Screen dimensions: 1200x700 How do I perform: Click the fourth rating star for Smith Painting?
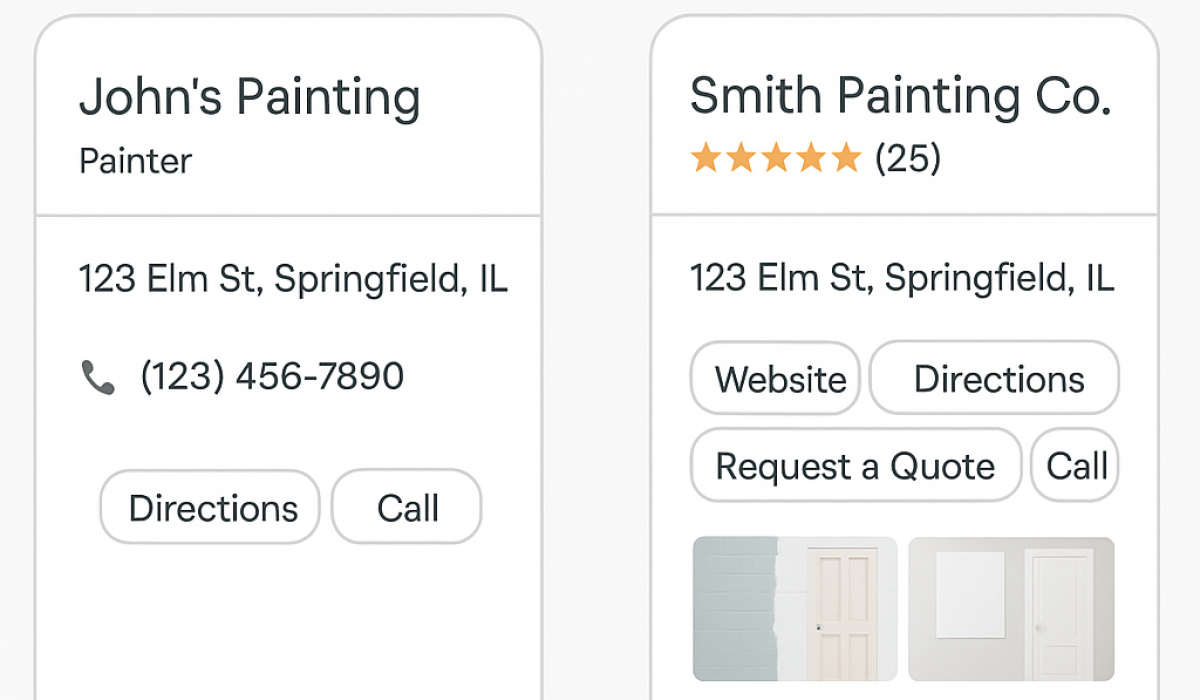pos(811,158)
